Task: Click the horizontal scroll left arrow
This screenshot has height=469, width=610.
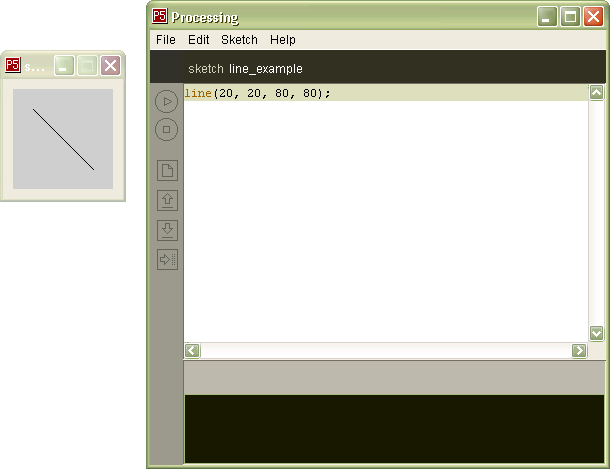Action: point(192,350)
